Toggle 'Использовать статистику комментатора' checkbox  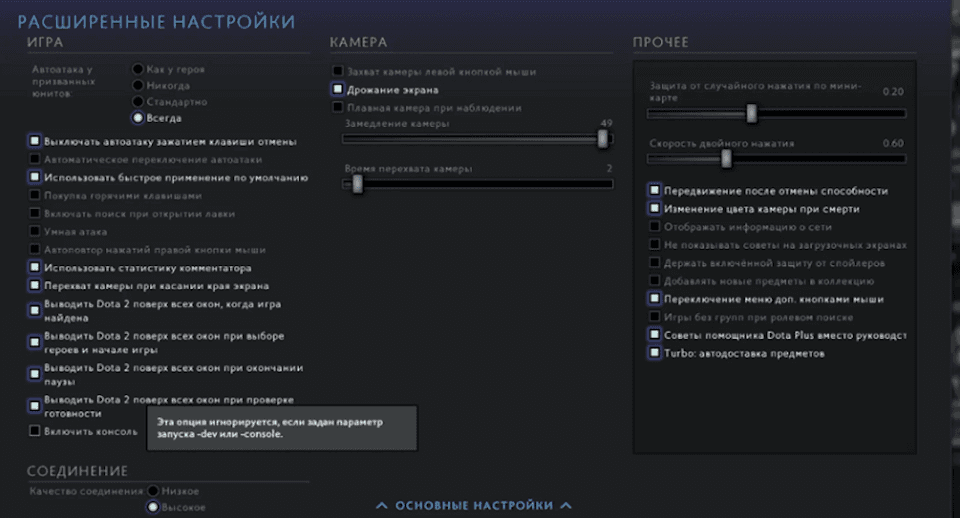pos(35,268)
